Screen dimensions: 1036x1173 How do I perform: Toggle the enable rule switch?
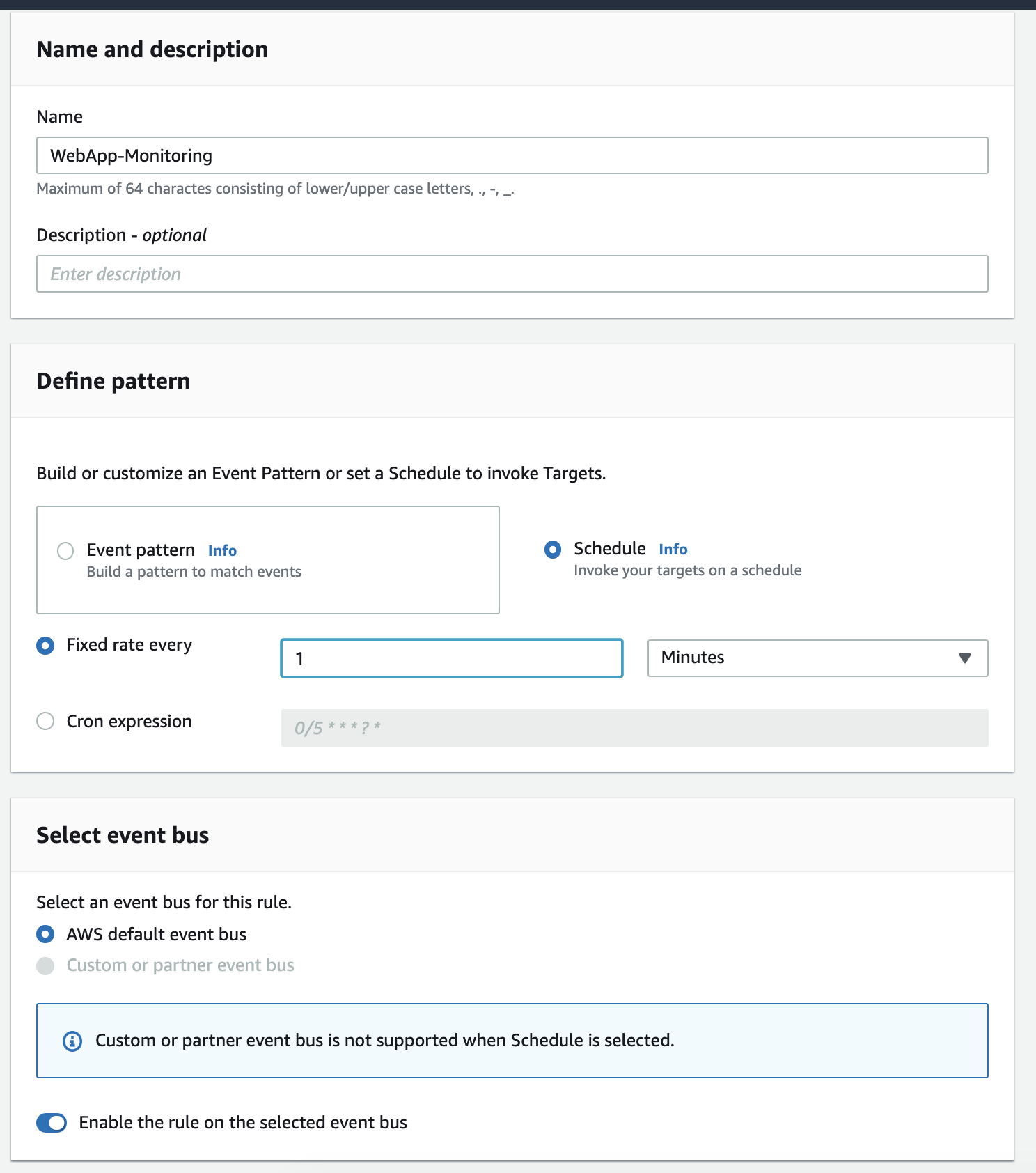click(x=52, y=1123)
